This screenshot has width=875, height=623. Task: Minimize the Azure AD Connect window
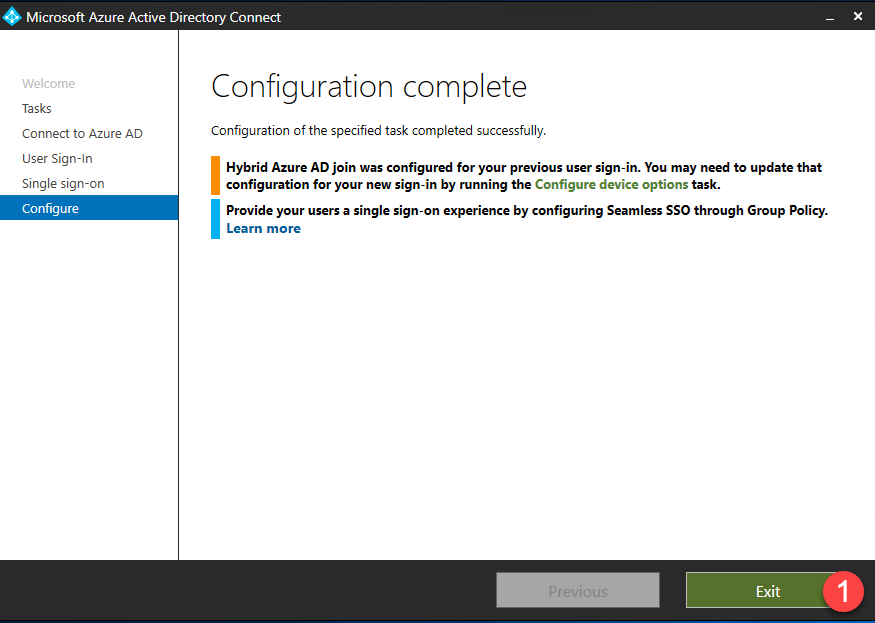[x=829, y=17]
